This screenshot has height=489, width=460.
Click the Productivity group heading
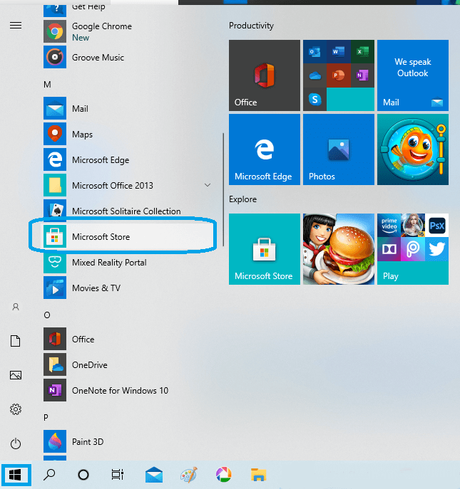point(251,26)
